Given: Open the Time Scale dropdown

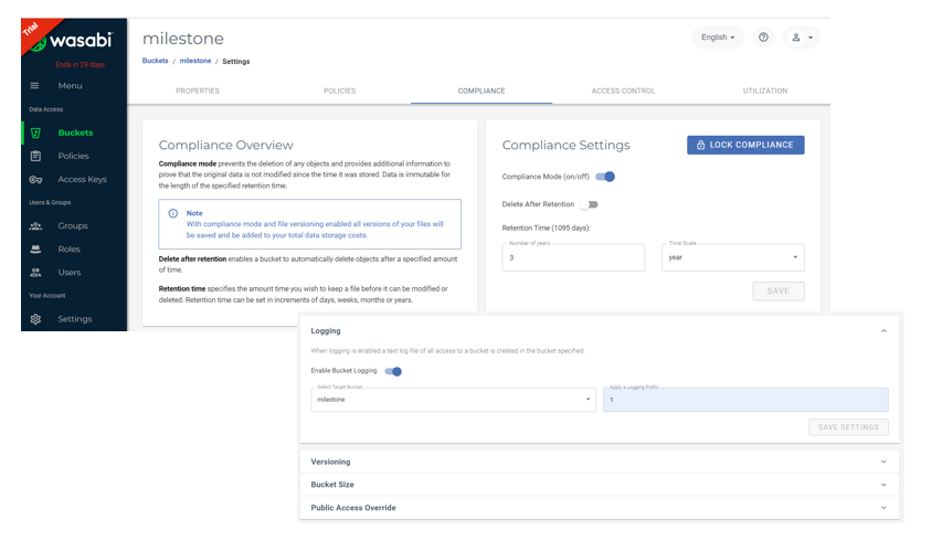Looking at the screenshot, I should pos(733,257).
